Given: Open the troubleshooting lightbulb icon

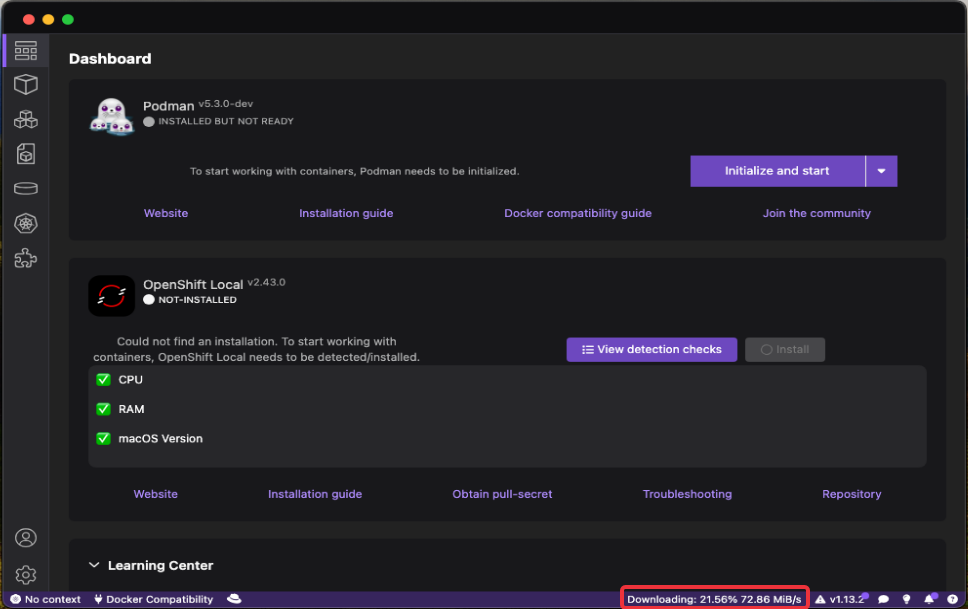Looking at the screenshot, I should pos(906,599).
